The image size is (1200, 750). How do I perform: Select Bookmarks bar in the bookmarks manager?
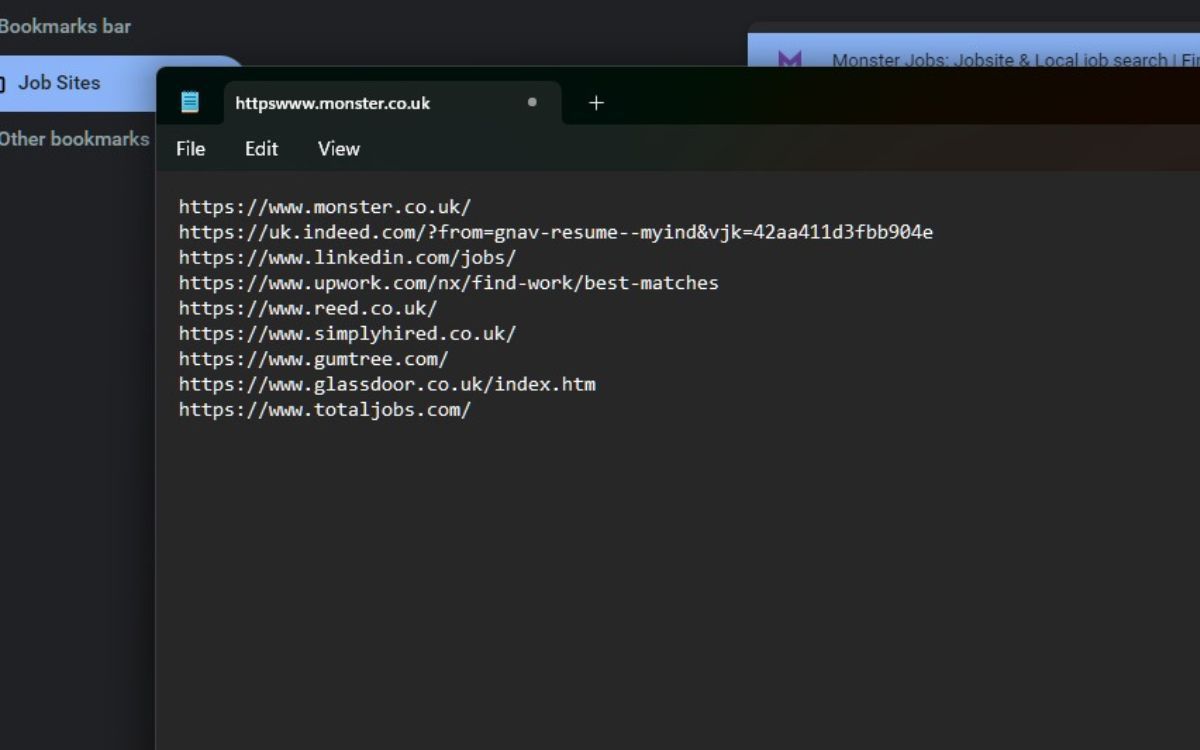(65, 27)
